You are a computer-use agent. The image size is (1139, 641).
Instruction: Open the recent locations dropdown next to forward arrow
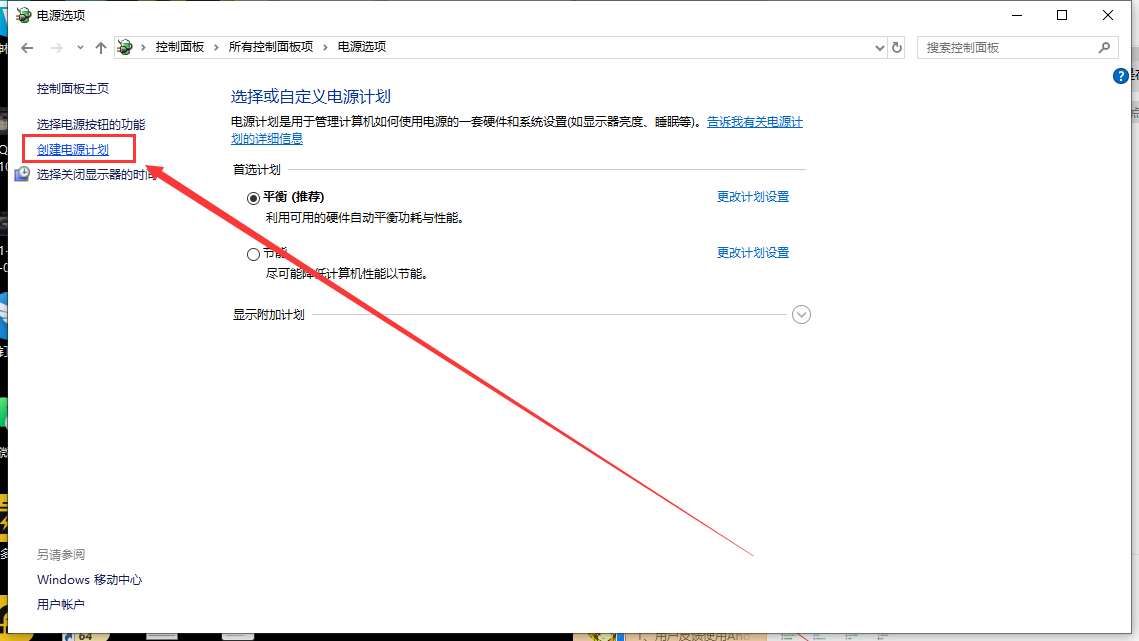pos(79,48)
